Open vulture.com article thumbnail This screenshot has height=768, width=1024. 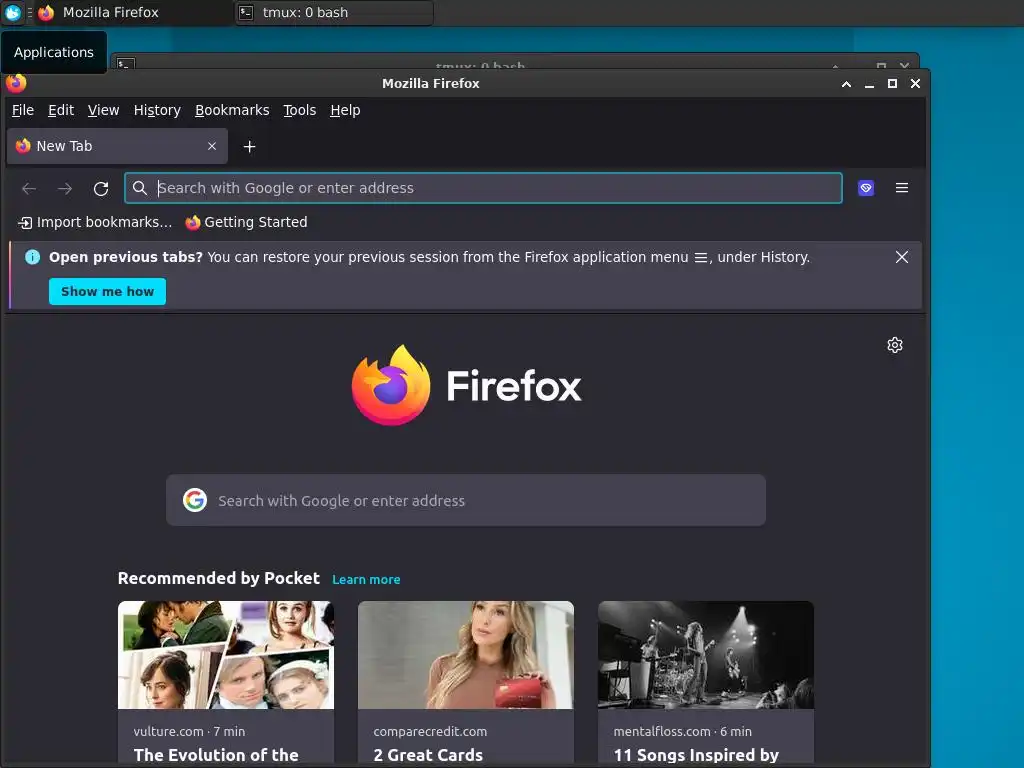[226, 655]
